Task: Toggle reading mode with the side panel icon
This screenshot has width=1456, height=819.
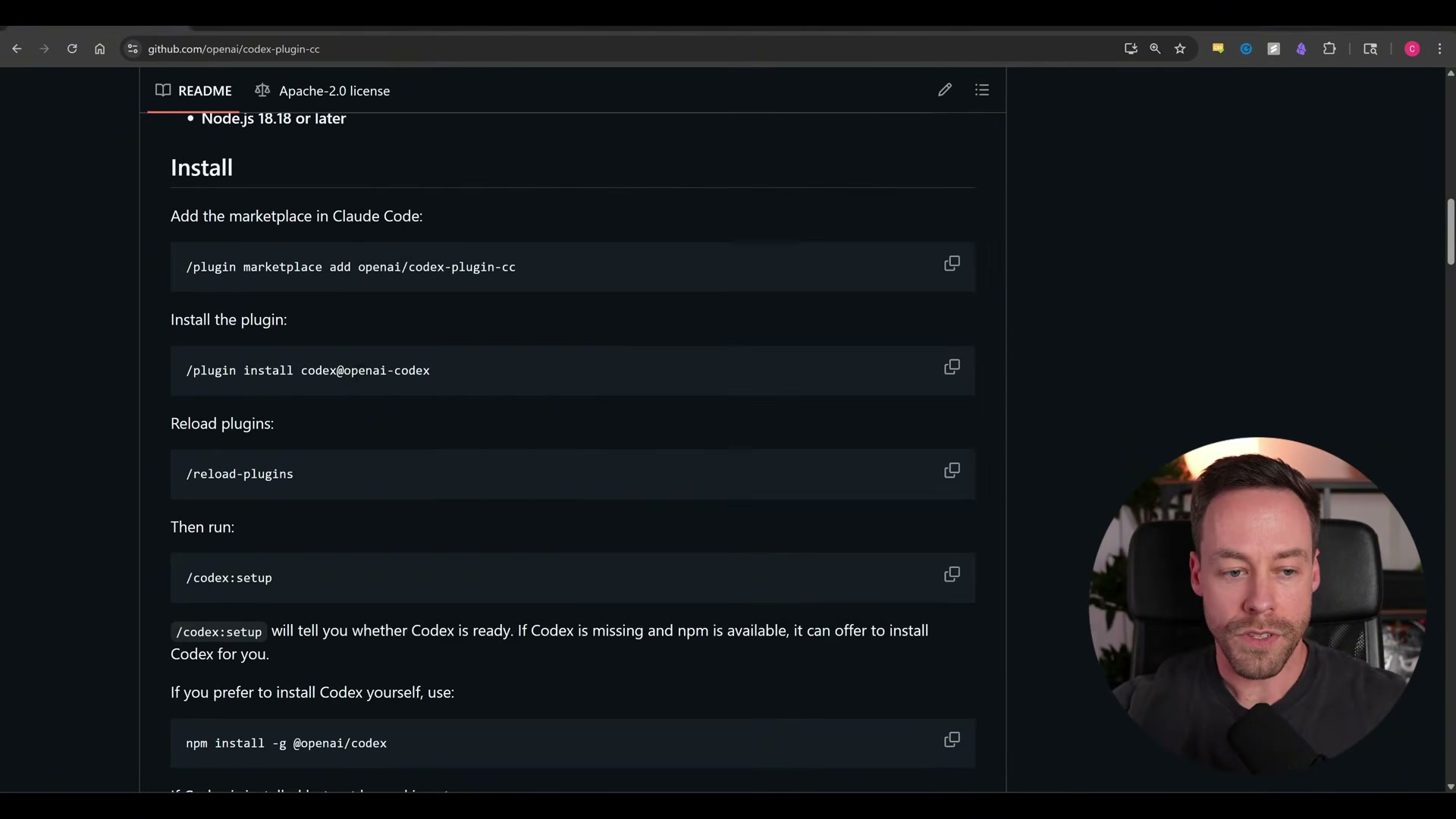Action: click(x=1370, y=49)
